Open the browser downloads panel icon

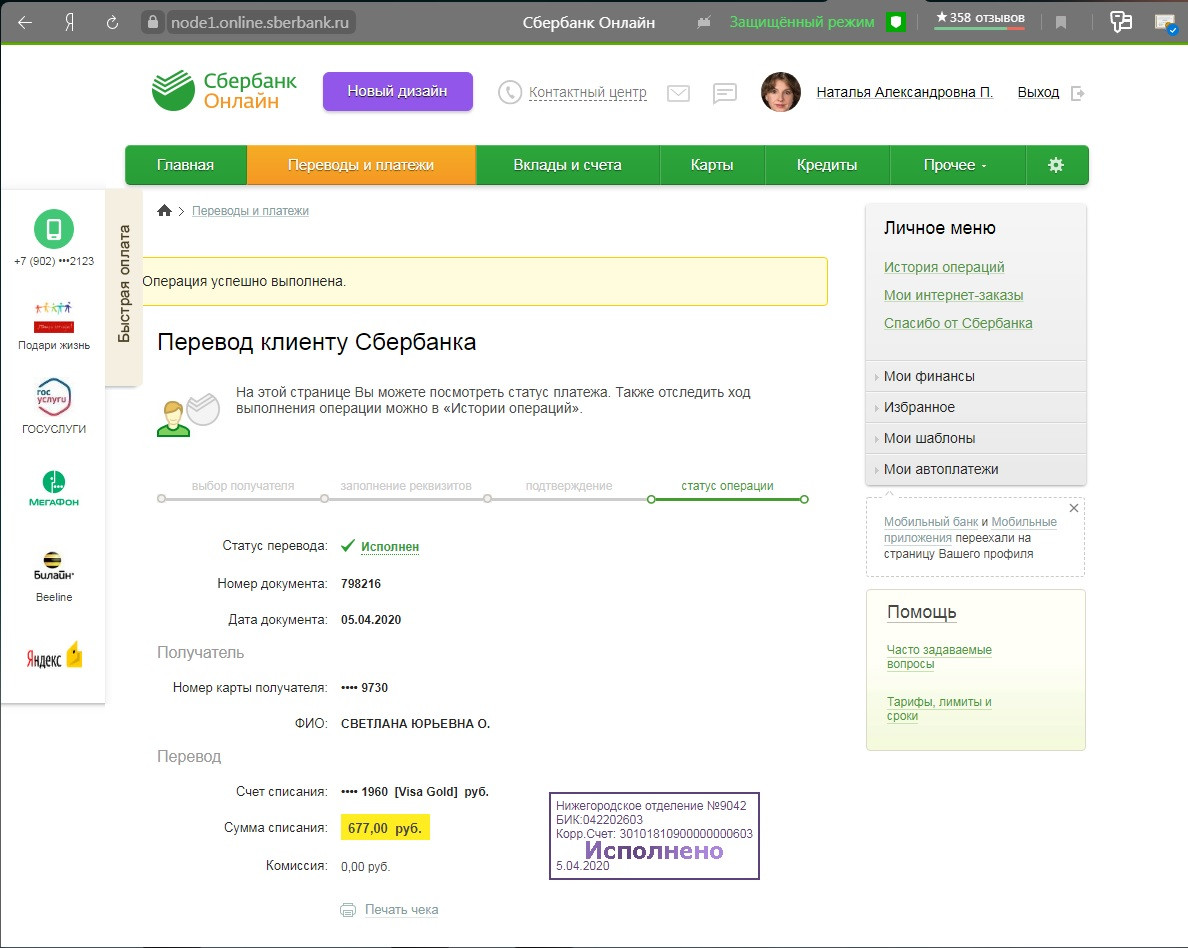pos(1165,23)
